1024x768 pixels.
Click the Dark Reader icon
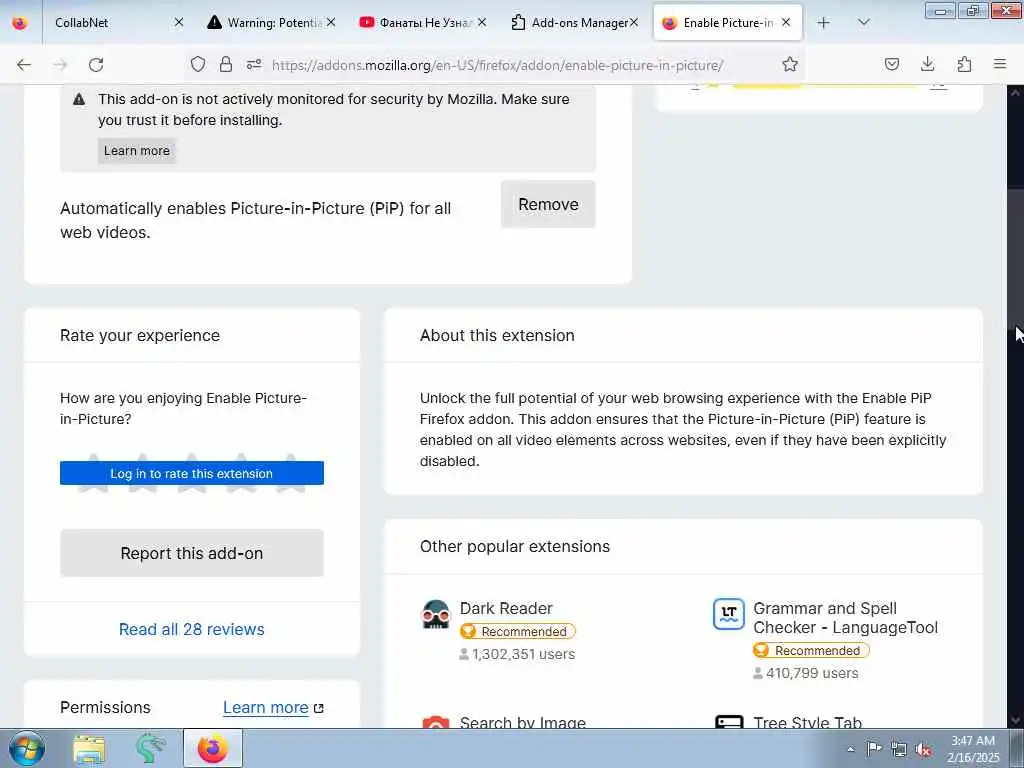tap(436, 615)
